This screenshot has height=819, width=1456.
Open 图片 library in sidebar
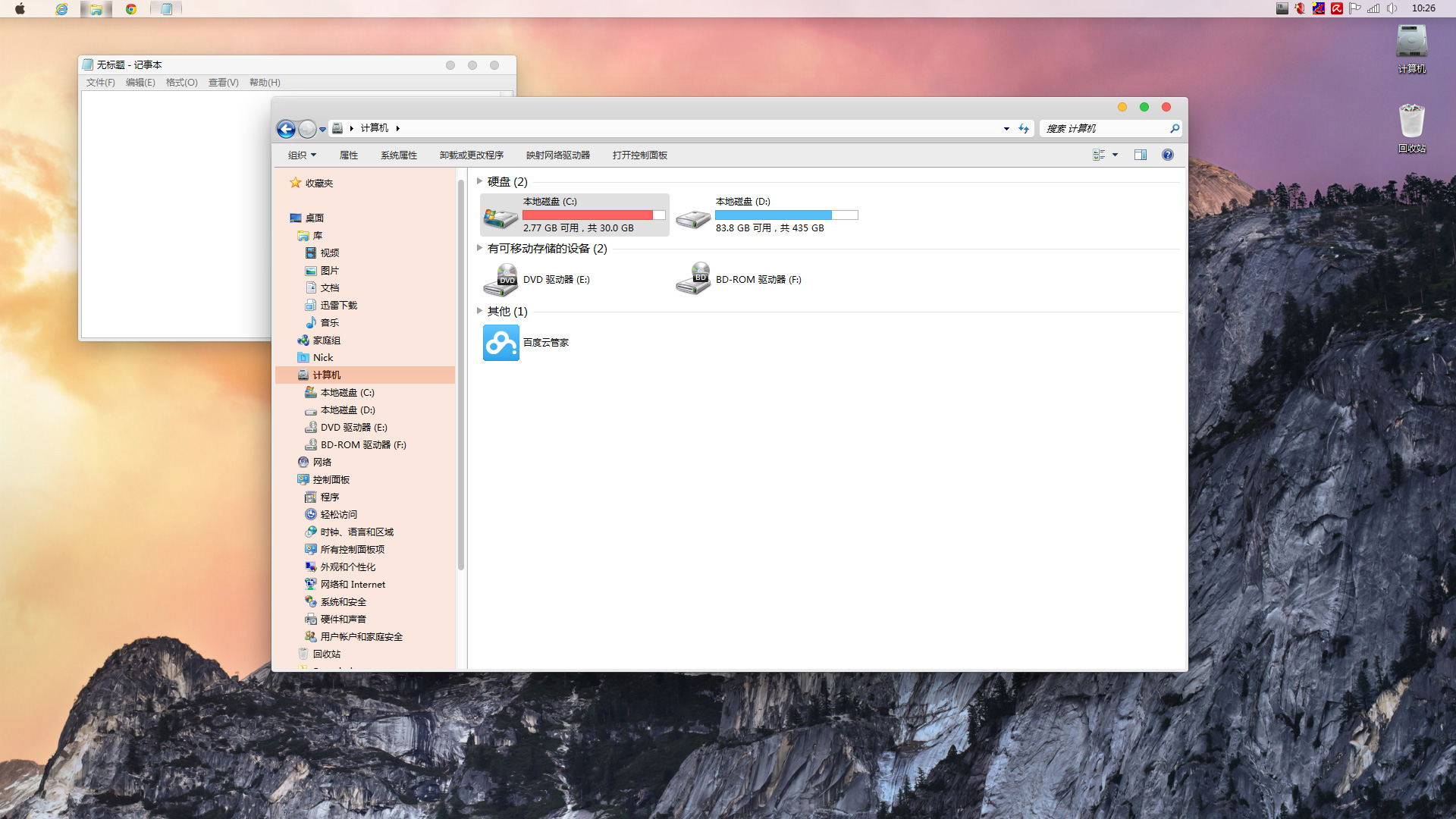[322, 271]
